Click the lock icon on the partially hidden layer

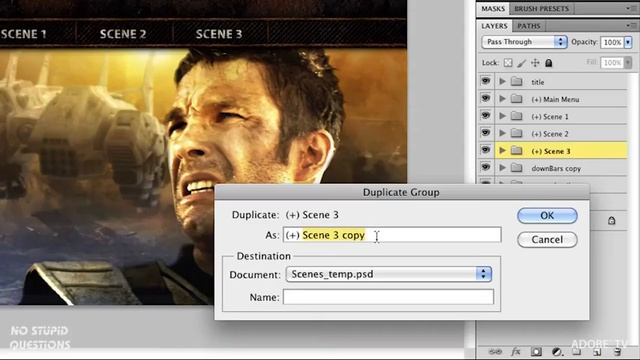[x=611, y=220]
